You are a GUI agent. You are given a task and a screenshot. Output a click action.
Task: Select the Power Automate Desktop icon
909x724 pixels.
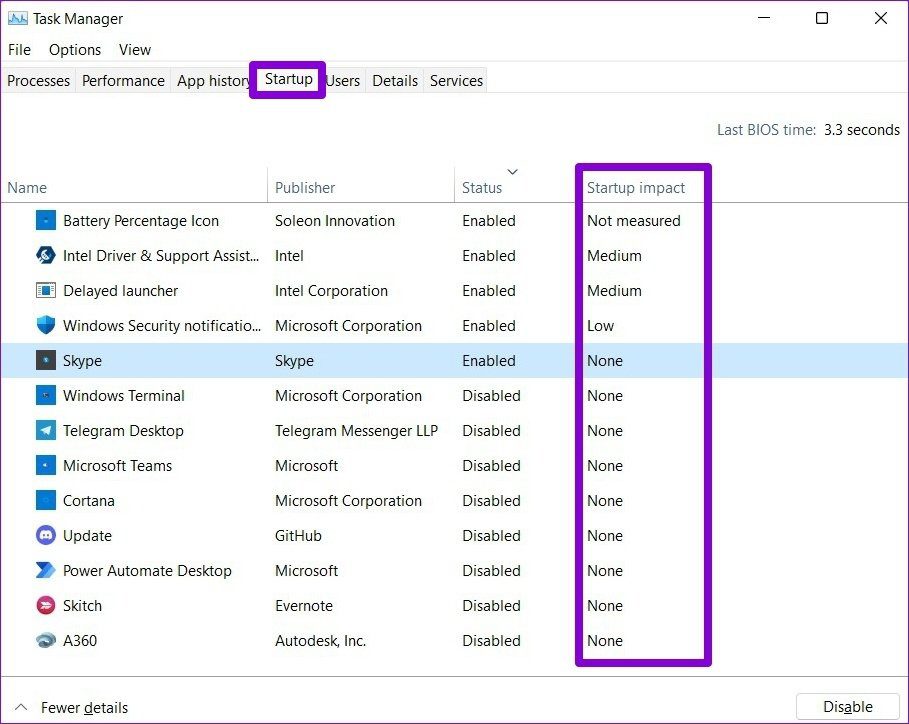46,570
